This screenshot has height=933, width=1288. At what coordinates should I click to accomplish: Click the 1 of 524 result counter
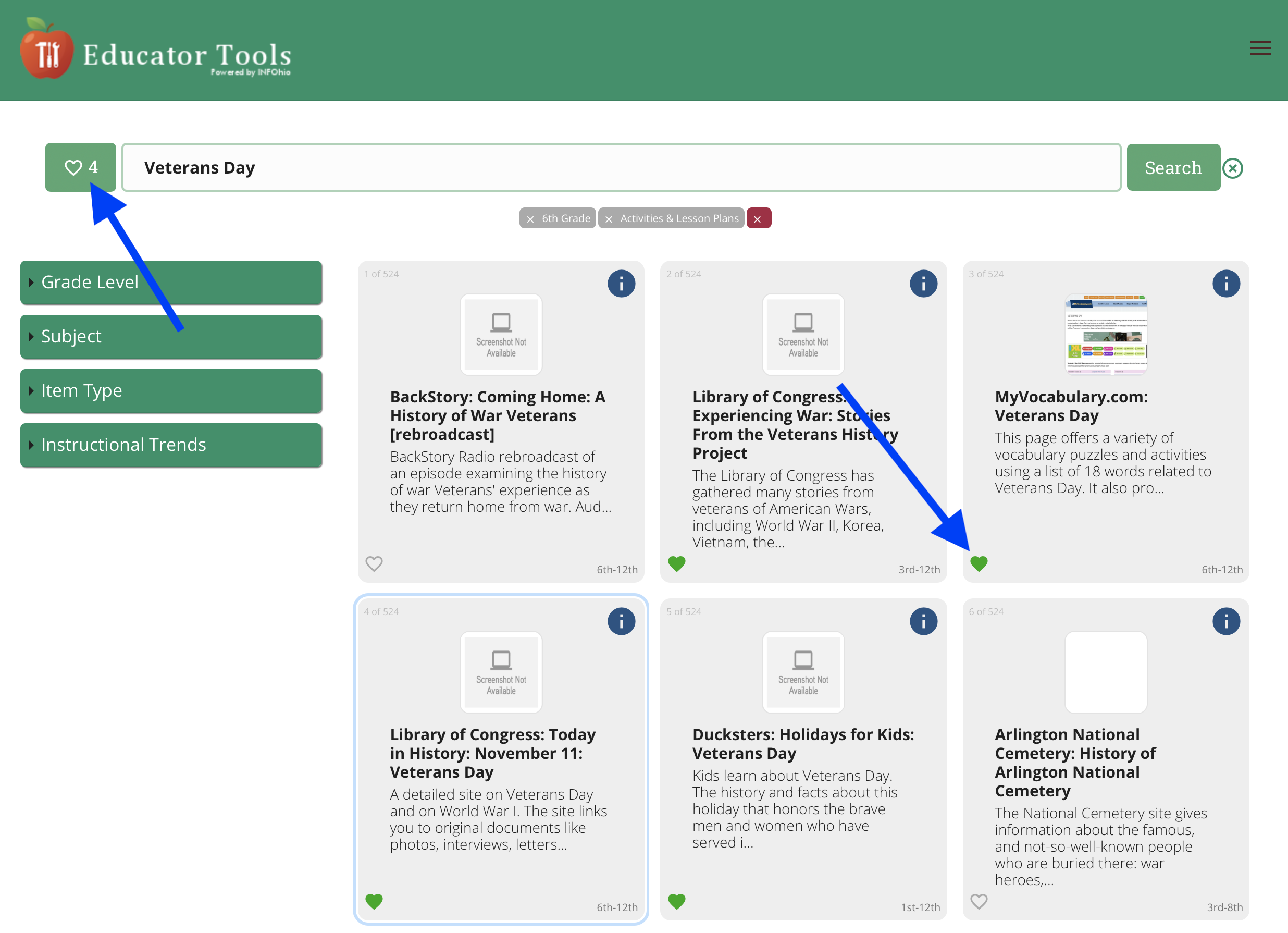coord(381,274)
